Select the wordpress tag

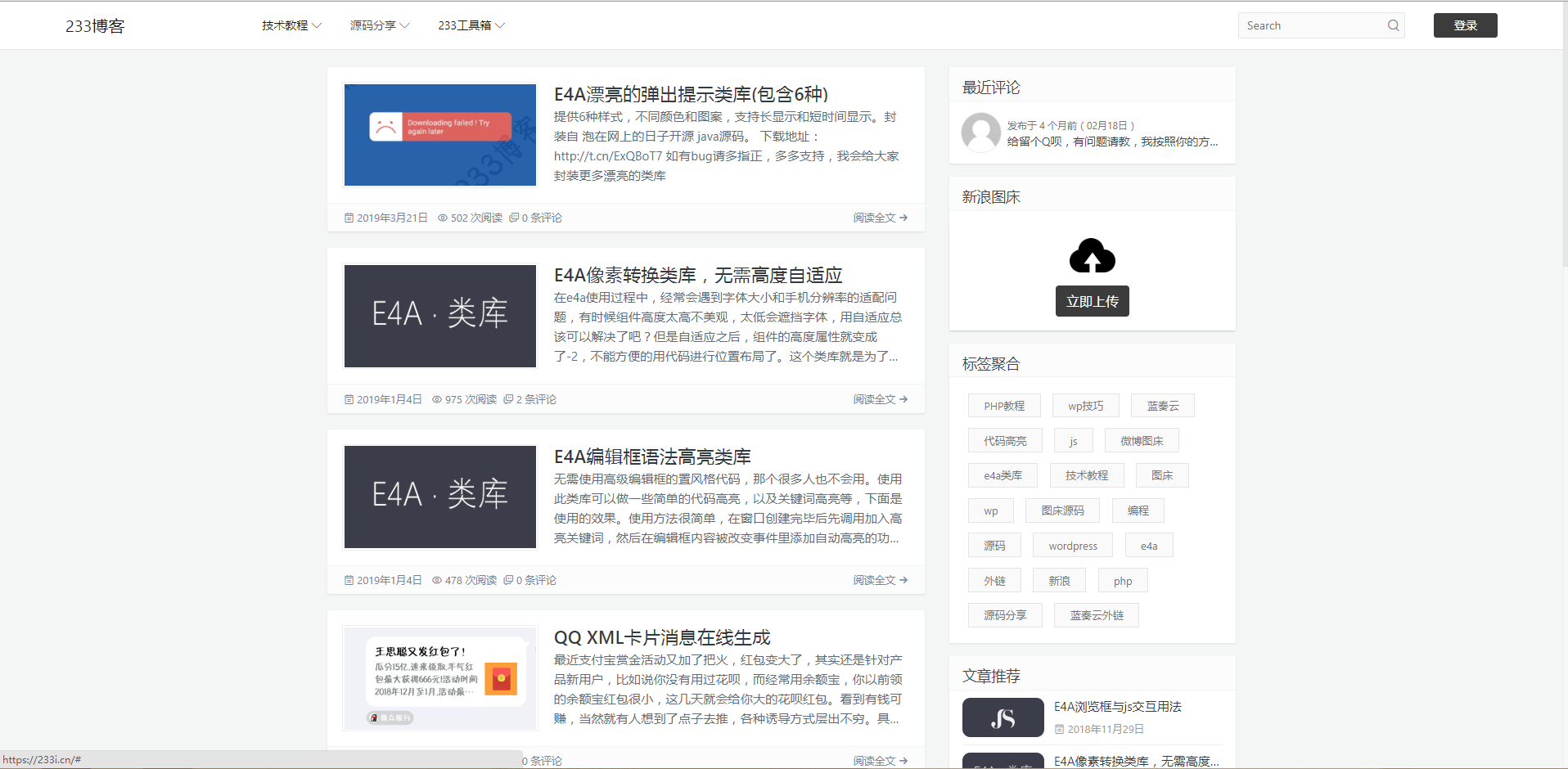pos(1072,546)
